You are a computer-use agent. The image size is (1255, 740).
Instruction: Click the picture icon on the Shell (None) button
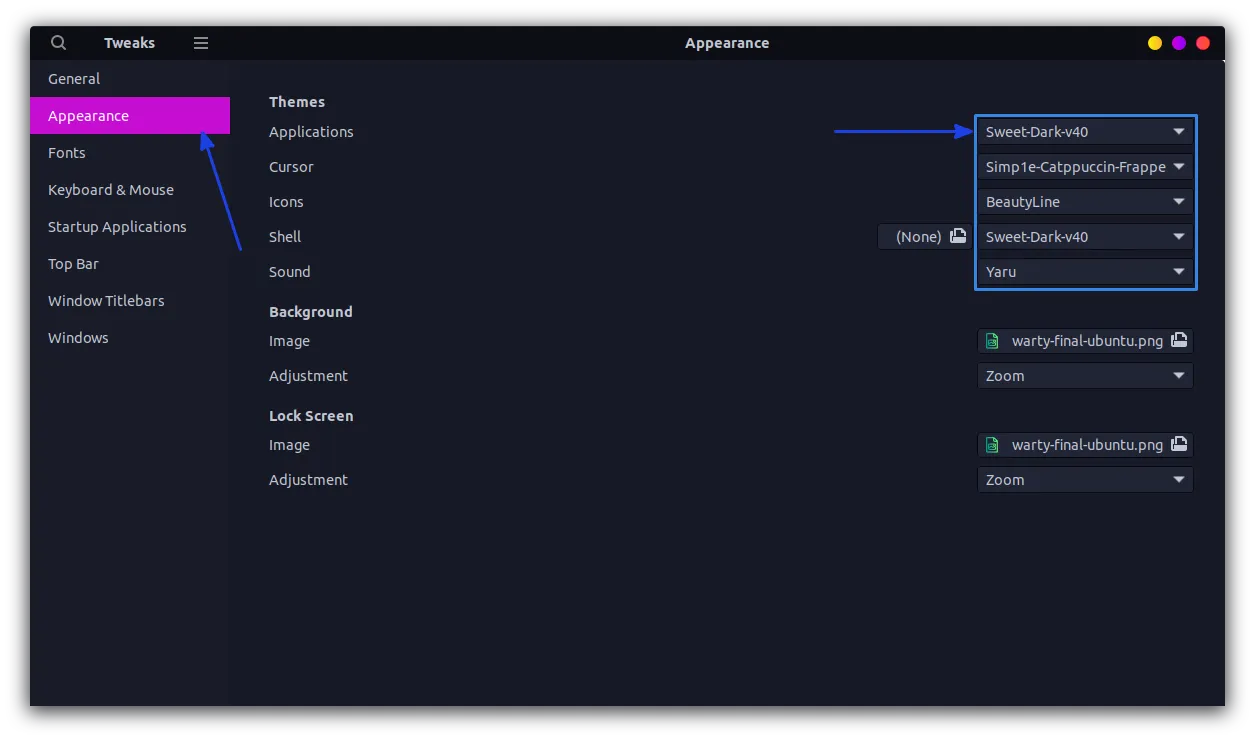click(x=957, y=236)
